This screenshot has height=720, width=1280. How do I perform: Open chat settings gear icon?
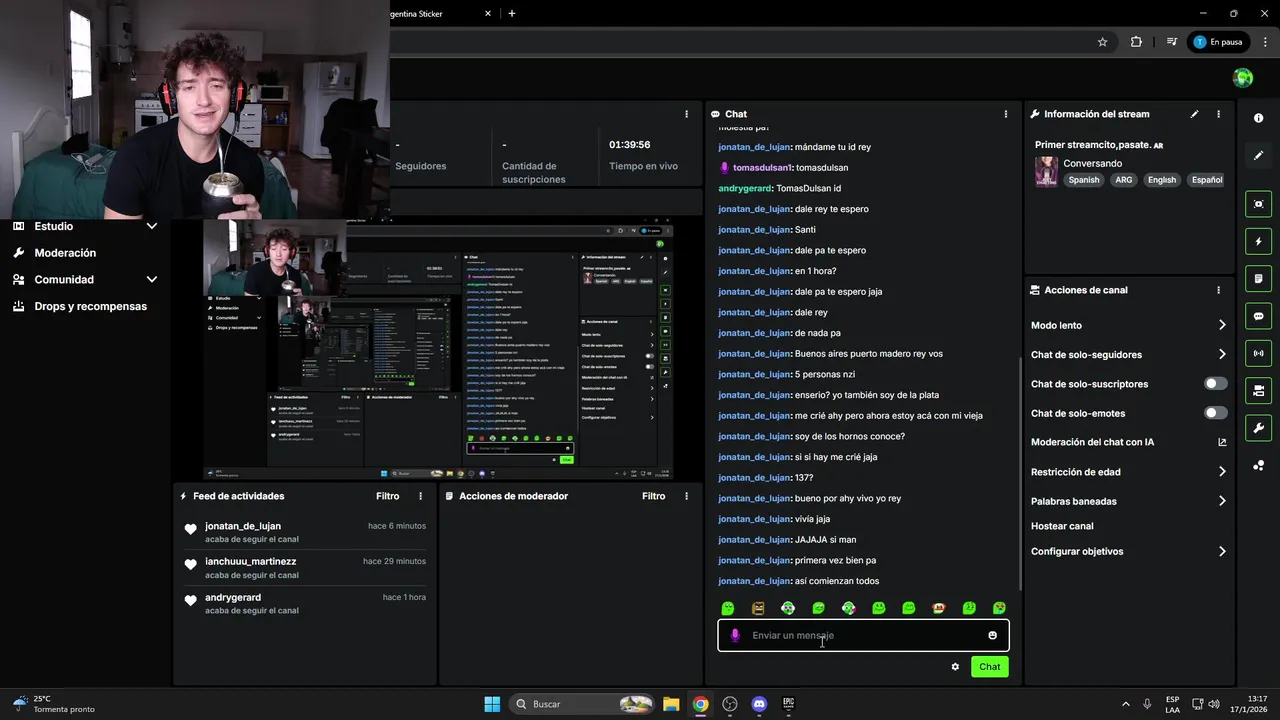coord(955,667)
